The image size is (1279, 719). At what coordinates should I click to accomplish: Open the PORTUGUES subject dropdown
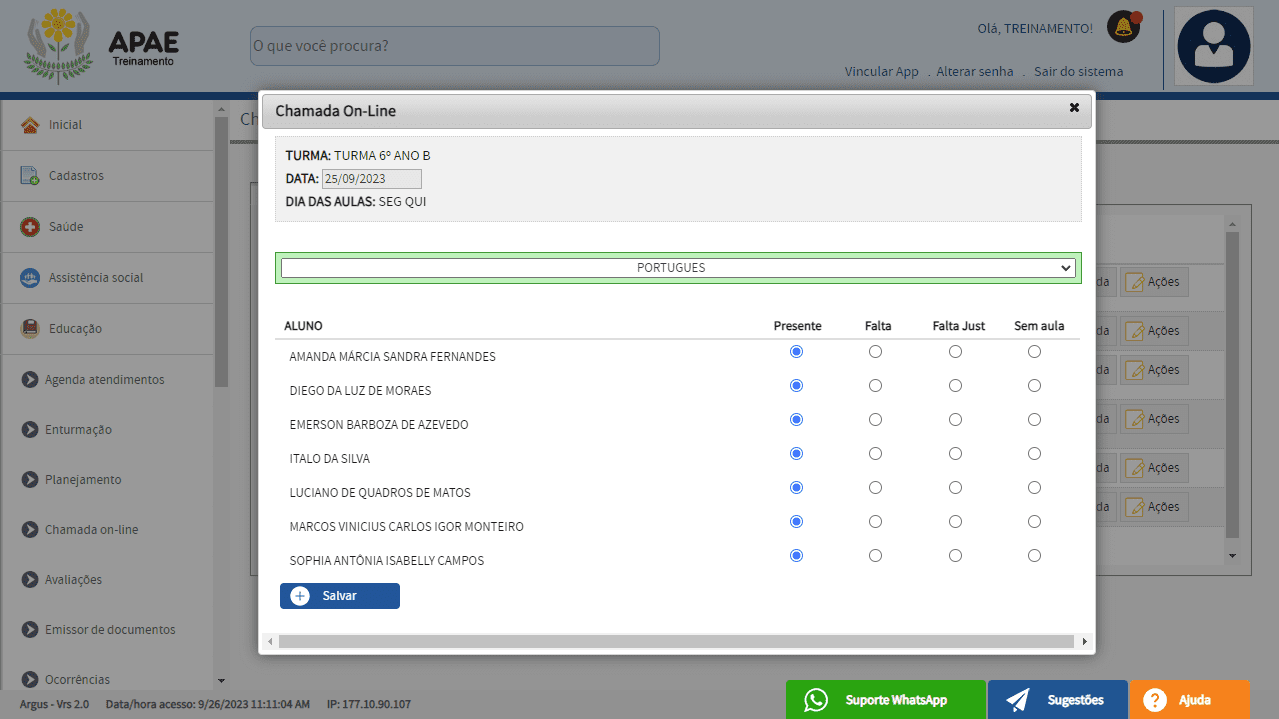click(677, 268)
